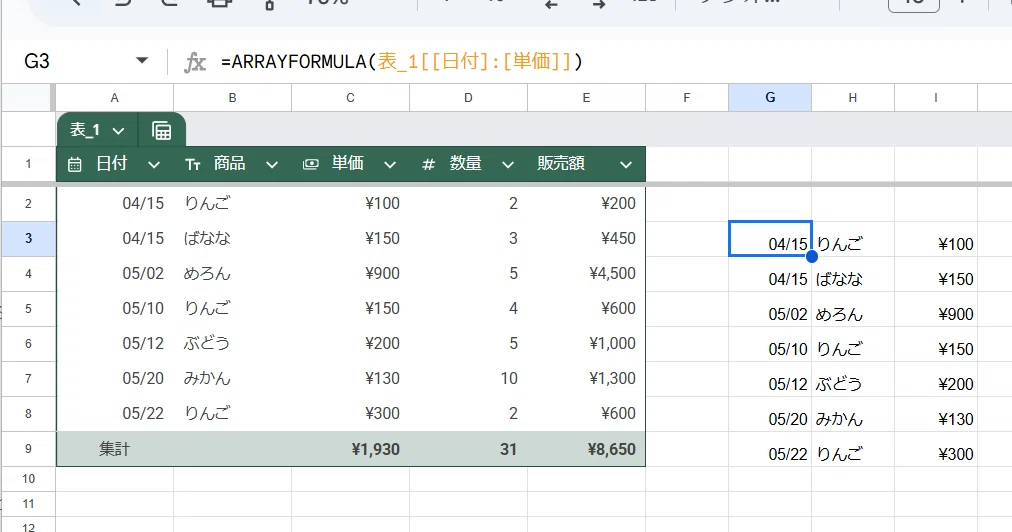Screen dimensions: 1012x532
Task: Select column B header
Action: 232,97
